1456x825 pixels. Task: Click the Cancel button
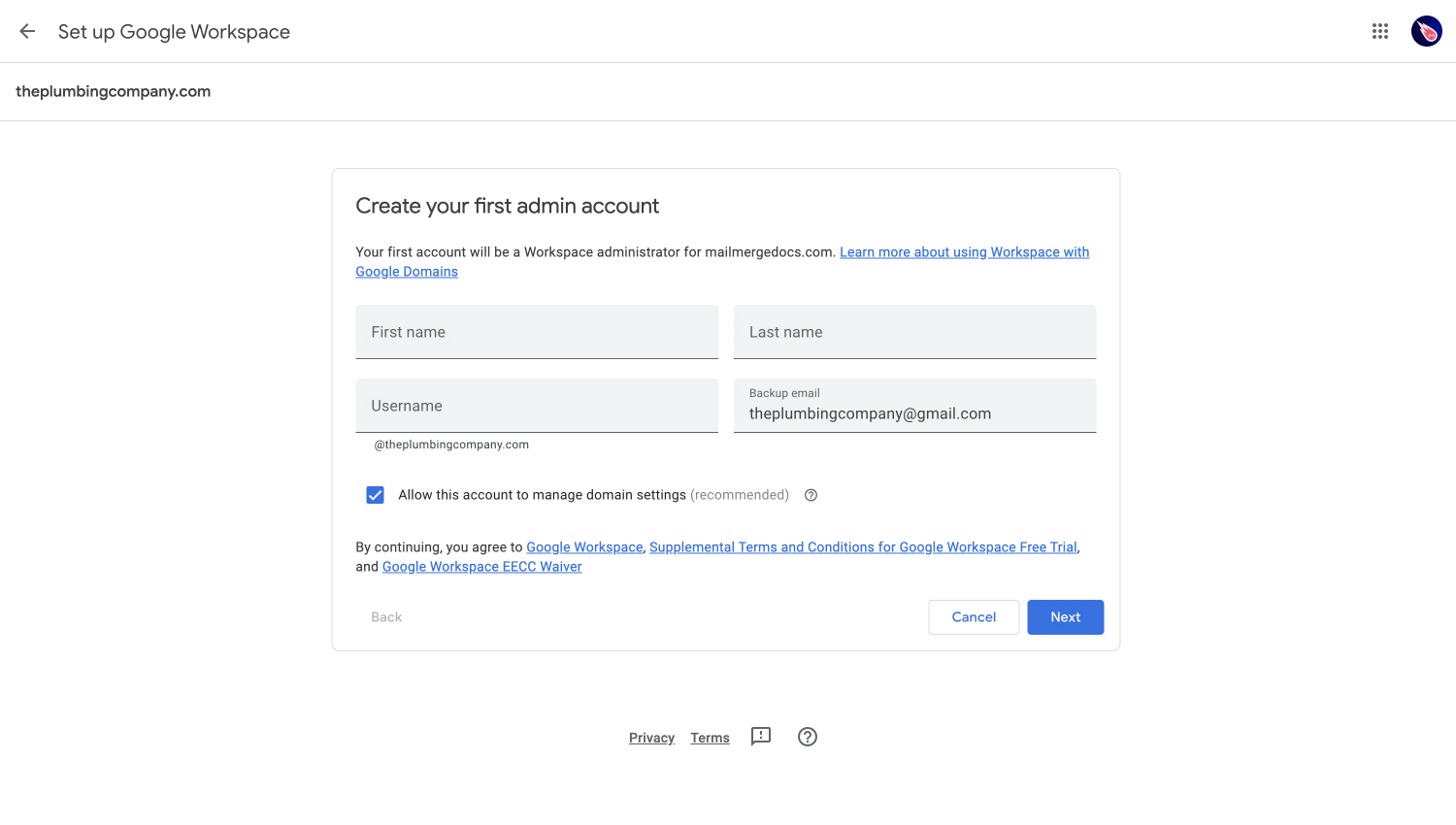(x=974, y=617)
